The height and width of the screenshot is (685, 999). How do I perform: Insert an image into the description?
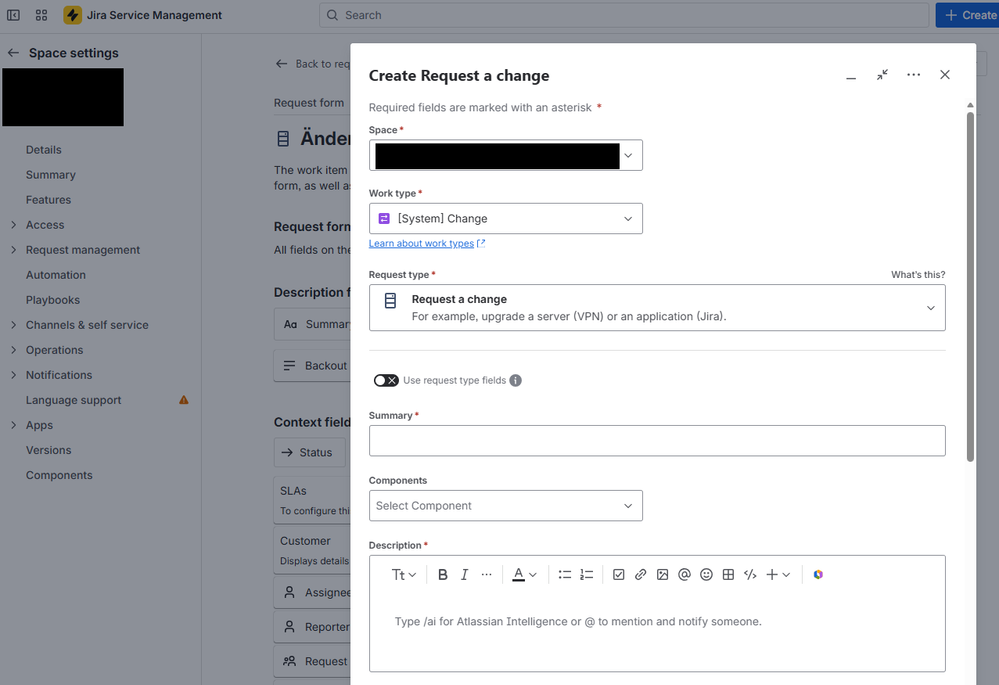tap(662, 574)
